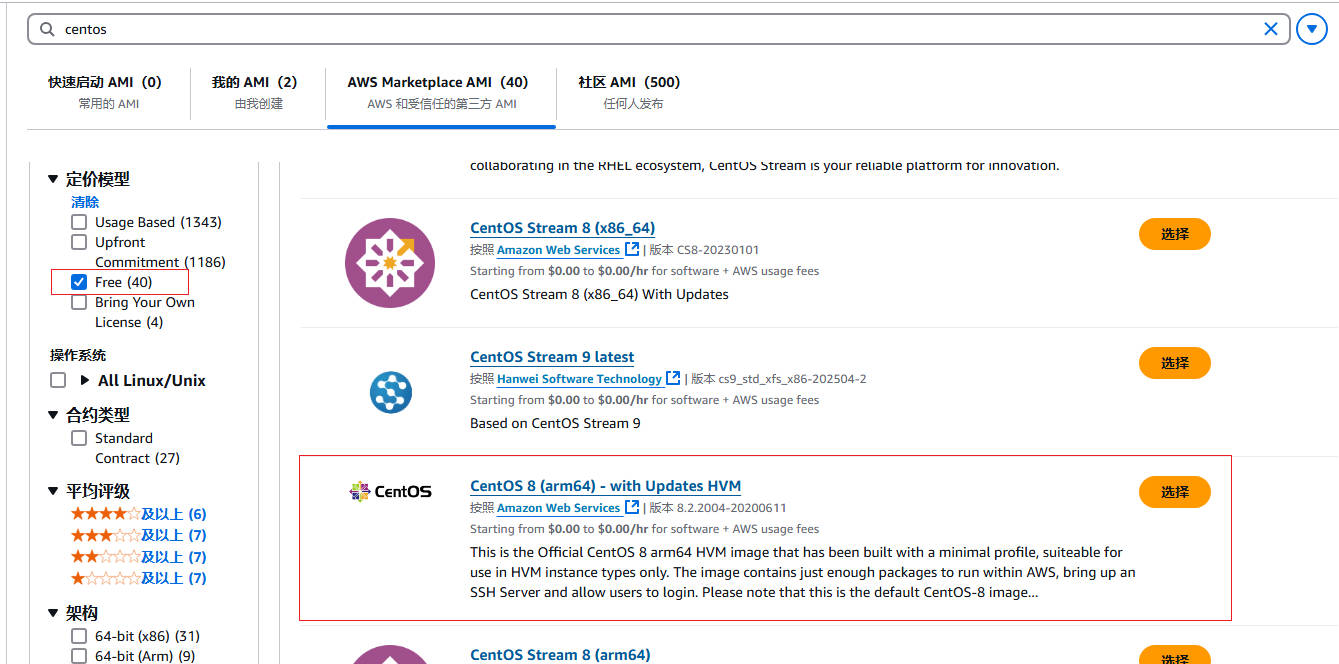This screenshot has height=664, width=1339.
Task: Click the 操作系统 filter heading
Action: pyautogui.click(x=78, y=355)
